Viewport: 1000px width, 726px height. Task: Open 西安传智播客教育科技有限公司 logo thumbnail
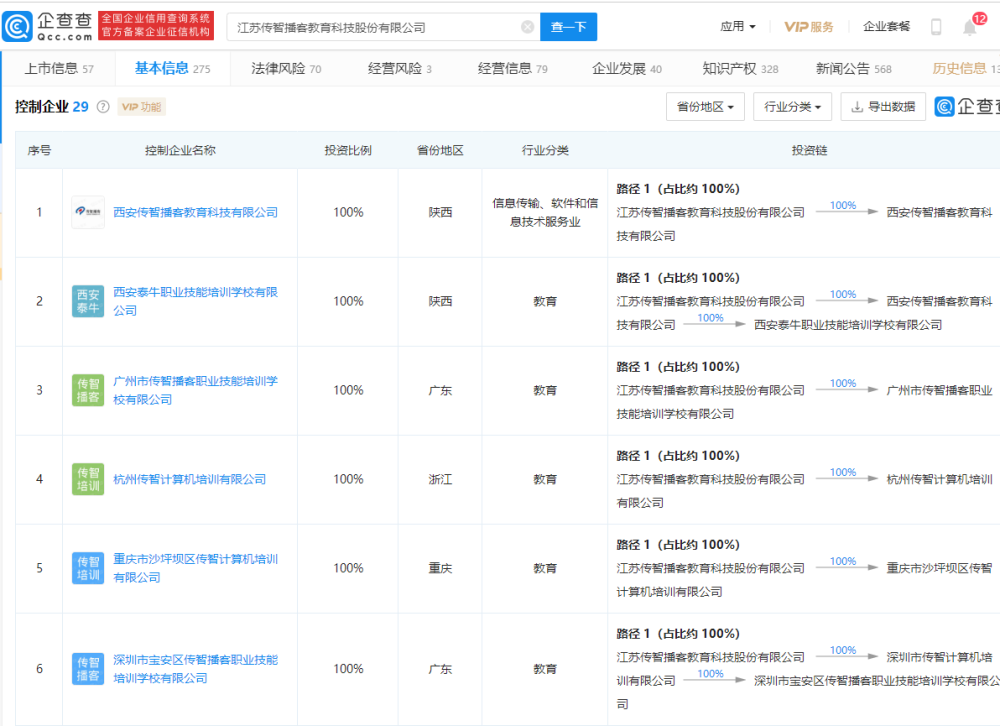pos(88,212)
